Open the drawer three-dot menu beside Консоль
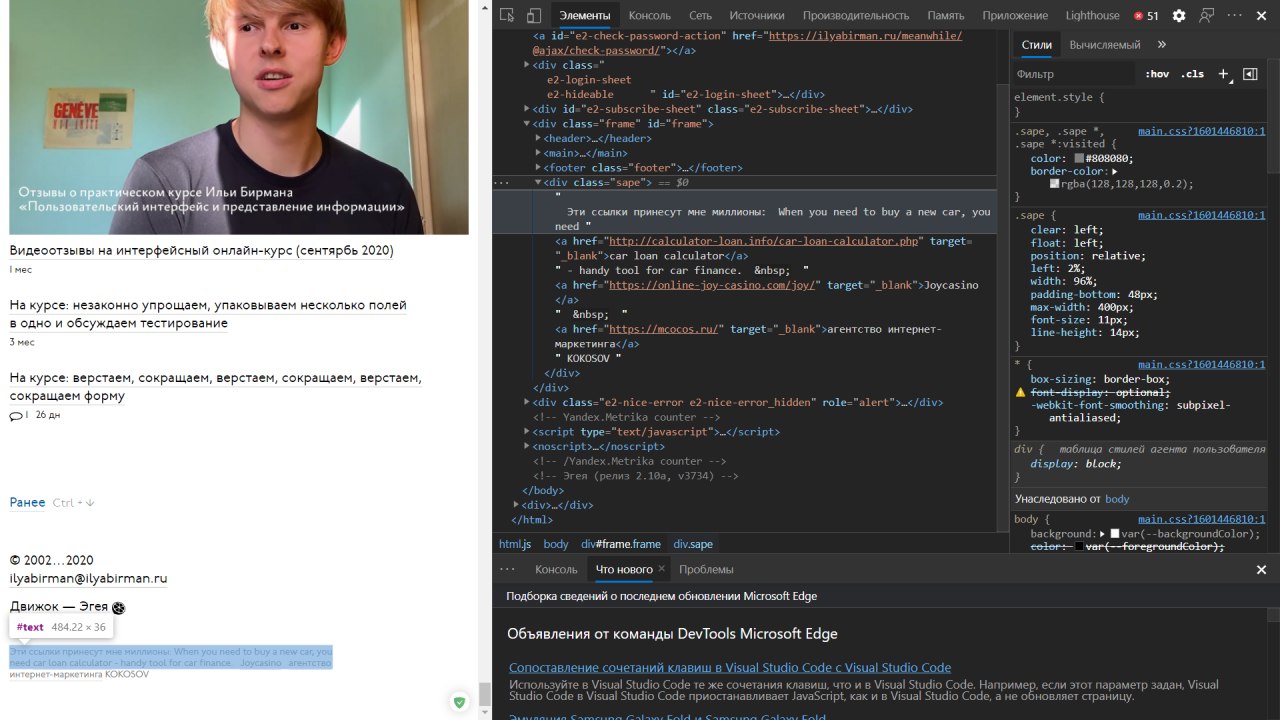The height and width of the screenshot is (720, 1280). point(507,569)
